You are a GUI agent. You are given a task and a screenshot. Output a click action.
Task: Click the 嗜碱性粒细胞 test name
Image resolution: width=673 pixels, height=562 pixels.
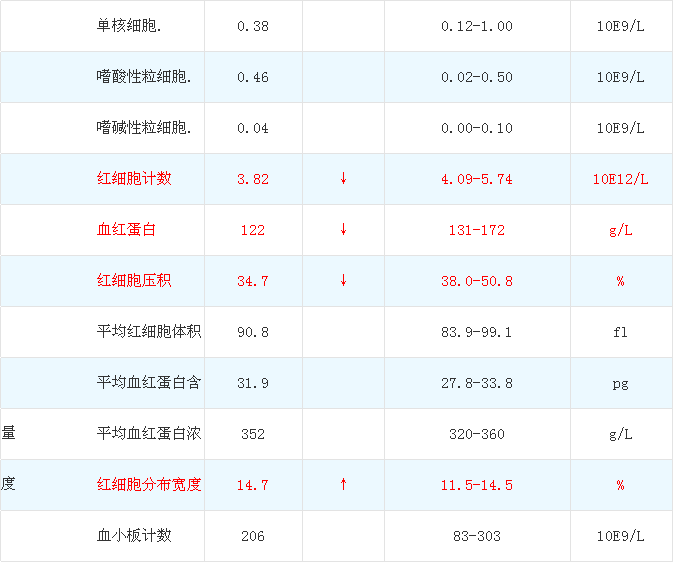[144, 128]
